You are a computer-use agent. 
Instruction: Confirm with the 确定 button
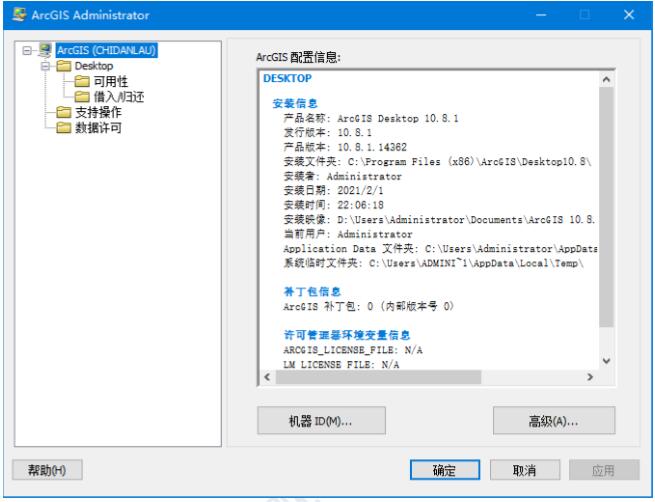point(445,470)
